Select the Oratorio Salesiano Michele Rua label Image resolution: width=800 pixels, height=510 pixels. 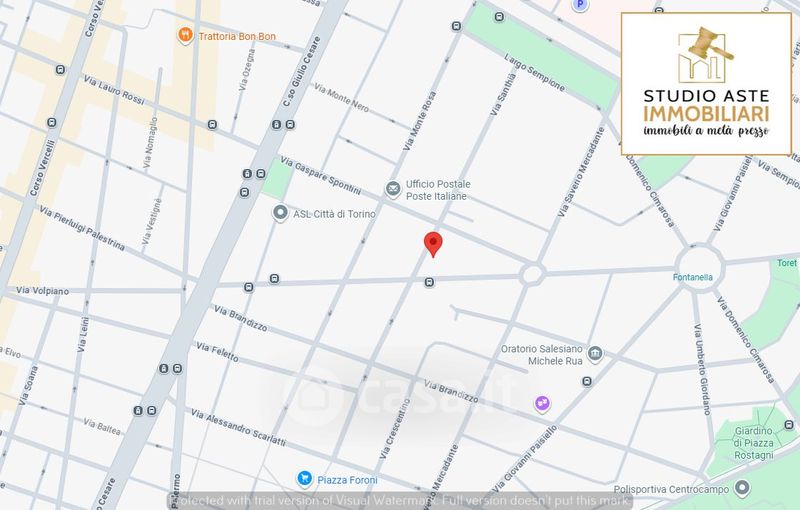(x=541, y=354)
